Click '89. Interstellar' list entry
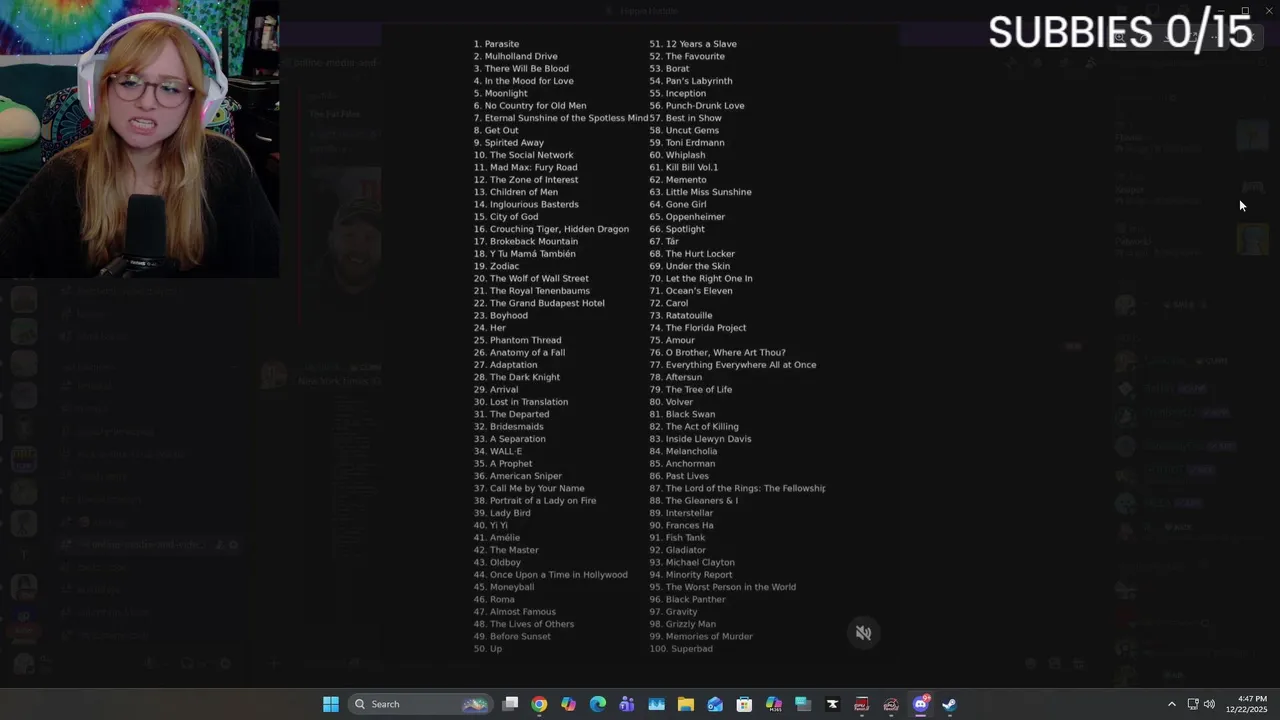The image size is (1280, 720). (681, 513)
